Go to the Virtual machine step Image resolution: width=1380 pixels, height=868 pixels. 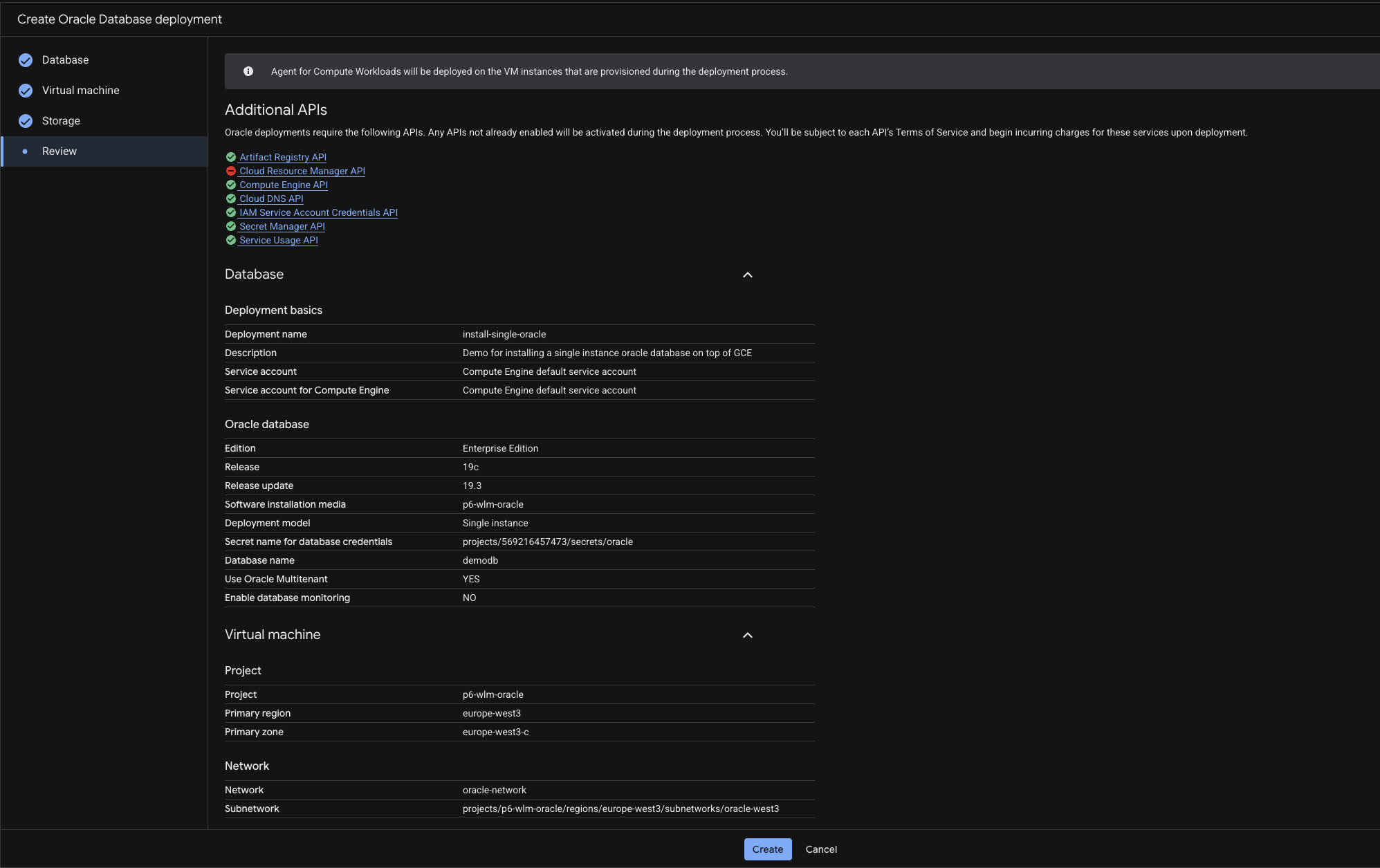click(x=104, y=91)
